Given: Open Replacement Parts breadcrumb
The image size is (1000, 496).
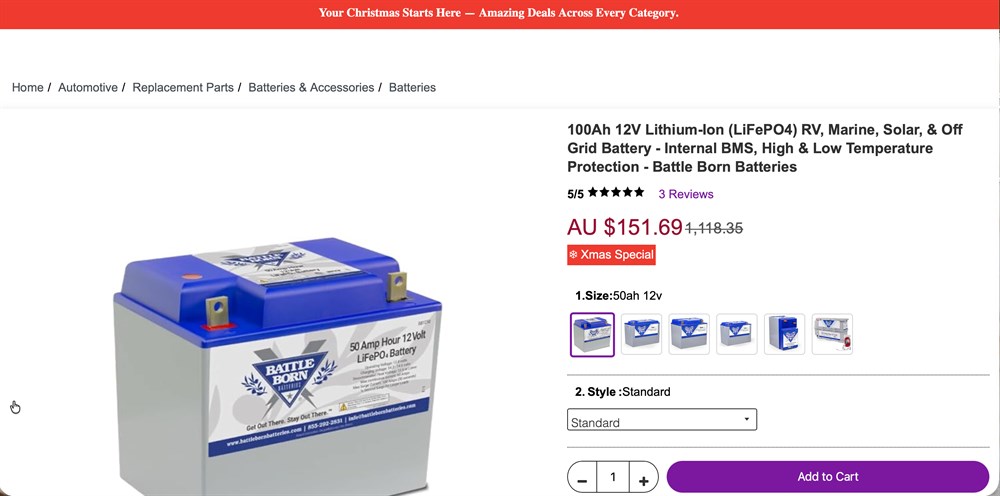Looking at the screenshot, I should pyautogui.click(x=183, y=88).
